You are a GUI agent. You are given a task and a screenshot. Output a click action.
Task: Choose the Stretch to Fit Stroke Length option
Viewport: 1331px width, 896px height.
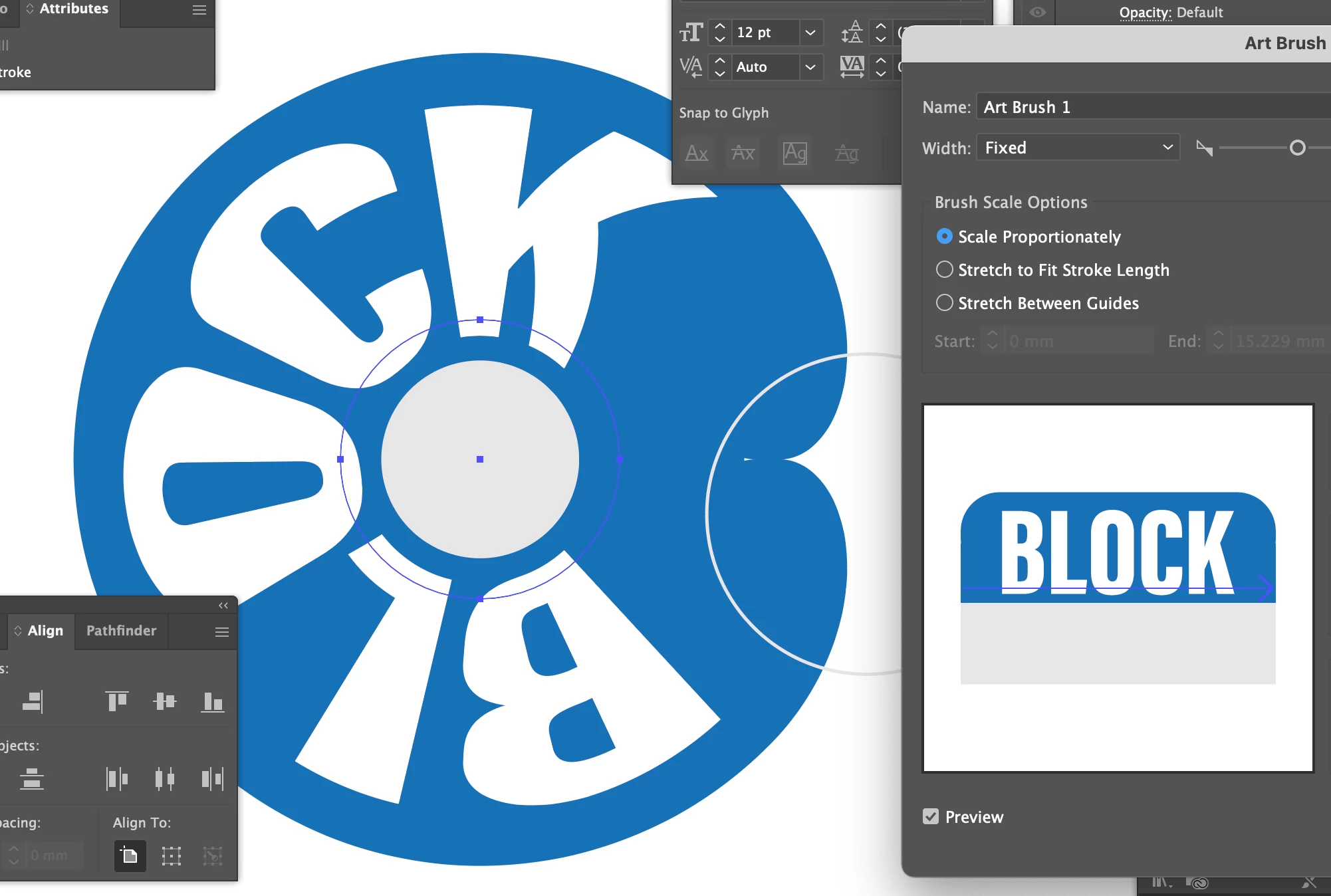(944, 270)
